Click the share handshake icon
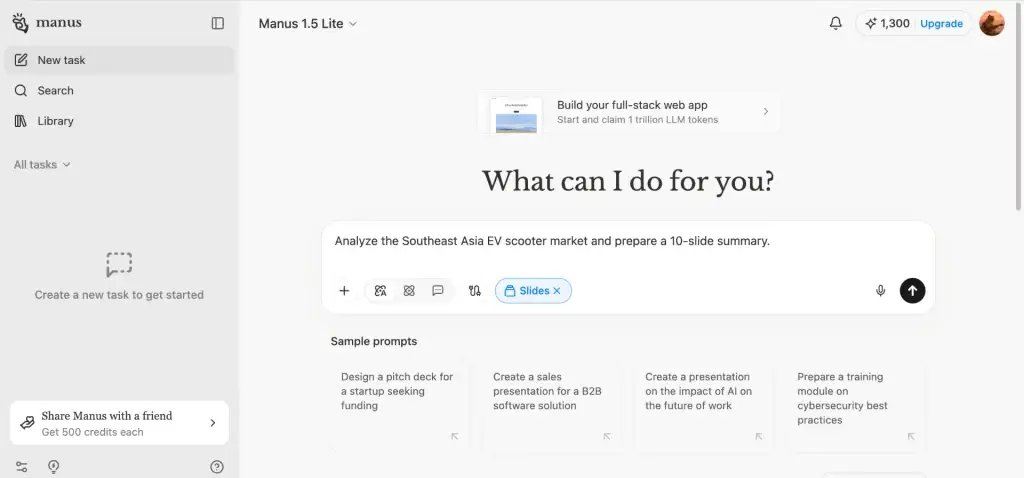1024x478 pixels. click(x=27, y=423)
